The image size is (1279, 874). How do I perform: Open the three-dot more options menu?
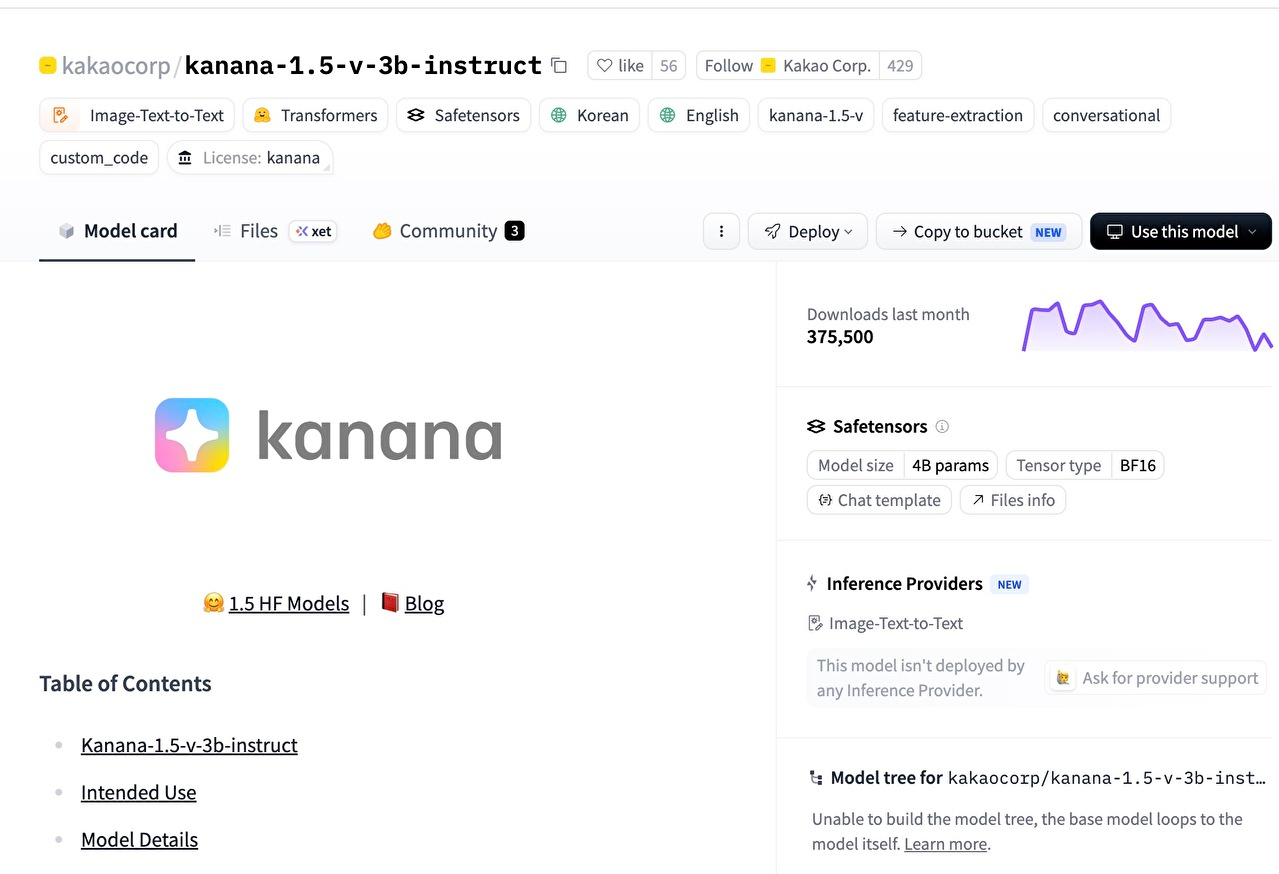(x=721, y=231)
